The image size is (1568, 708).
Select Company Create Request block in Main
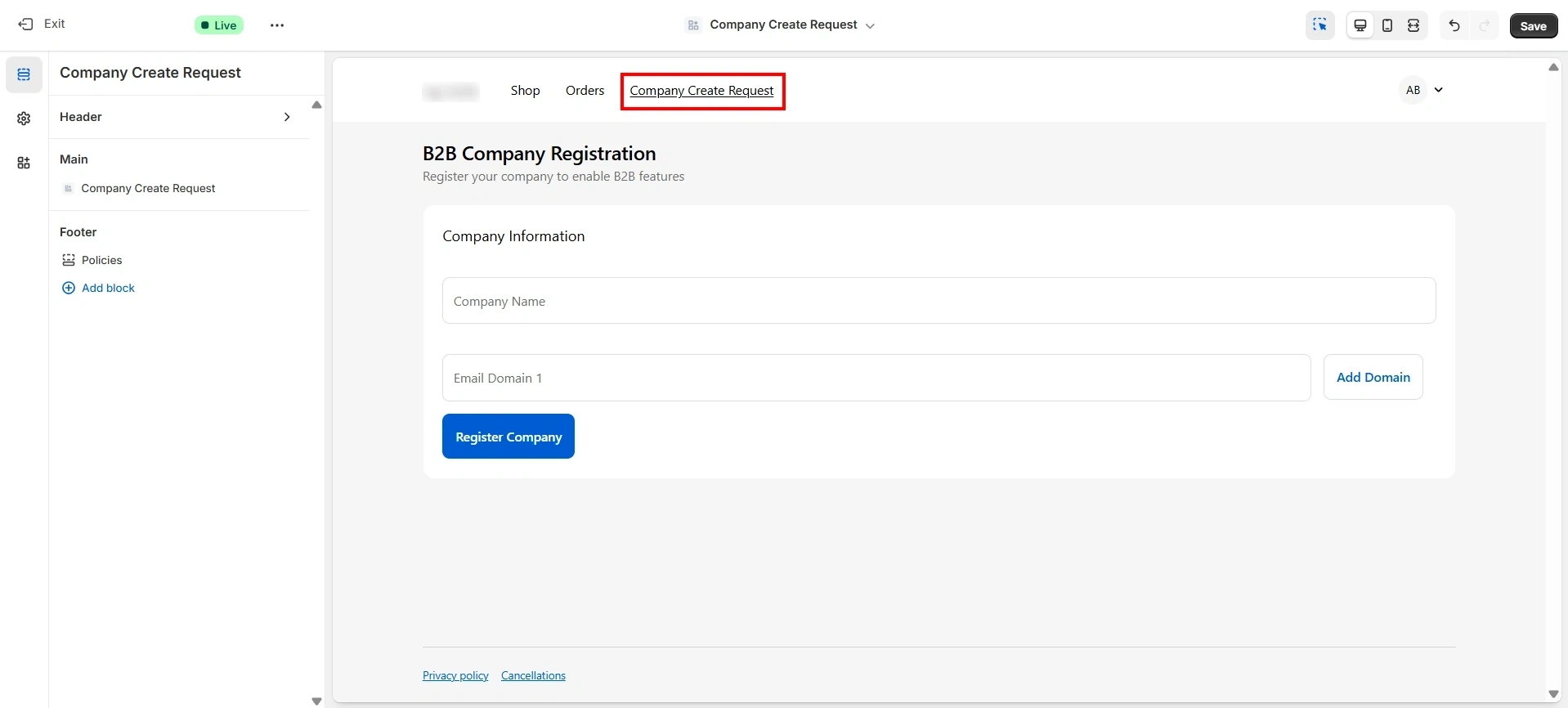[148, 188]
